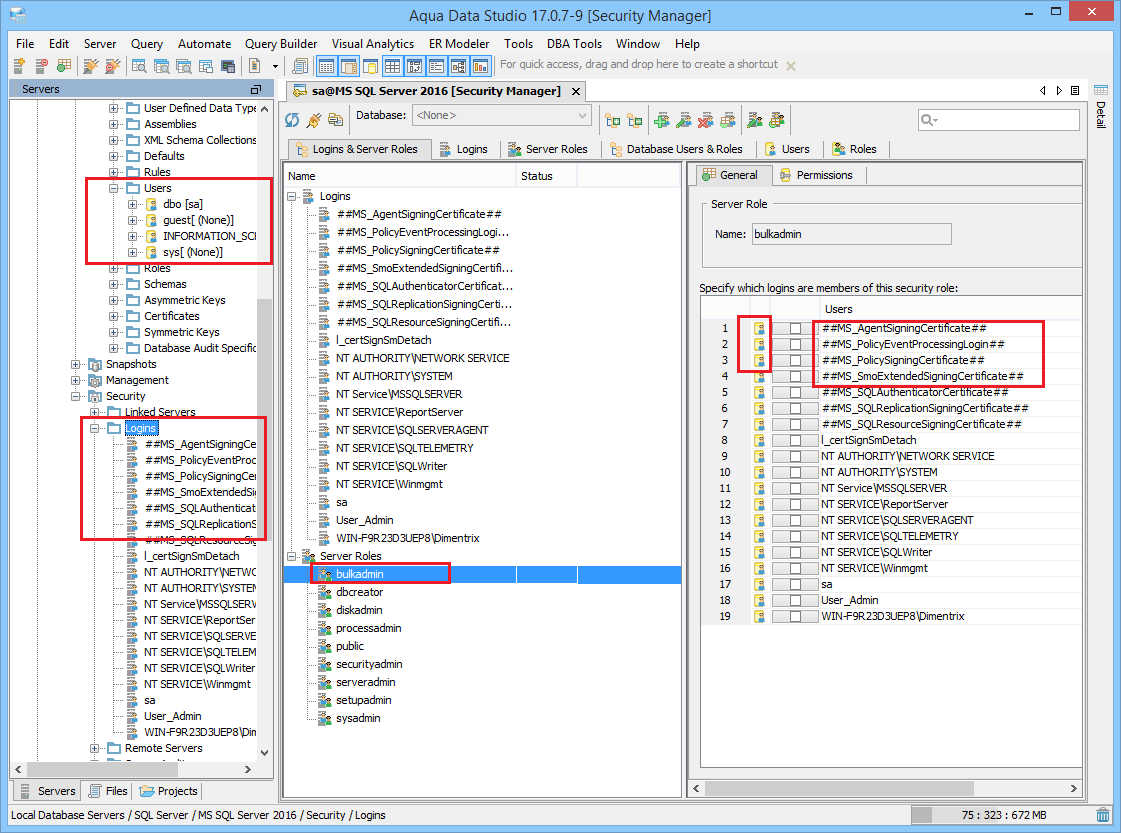Enable the checkbox for NT SERVICE\ReportServer

(795, 504)
